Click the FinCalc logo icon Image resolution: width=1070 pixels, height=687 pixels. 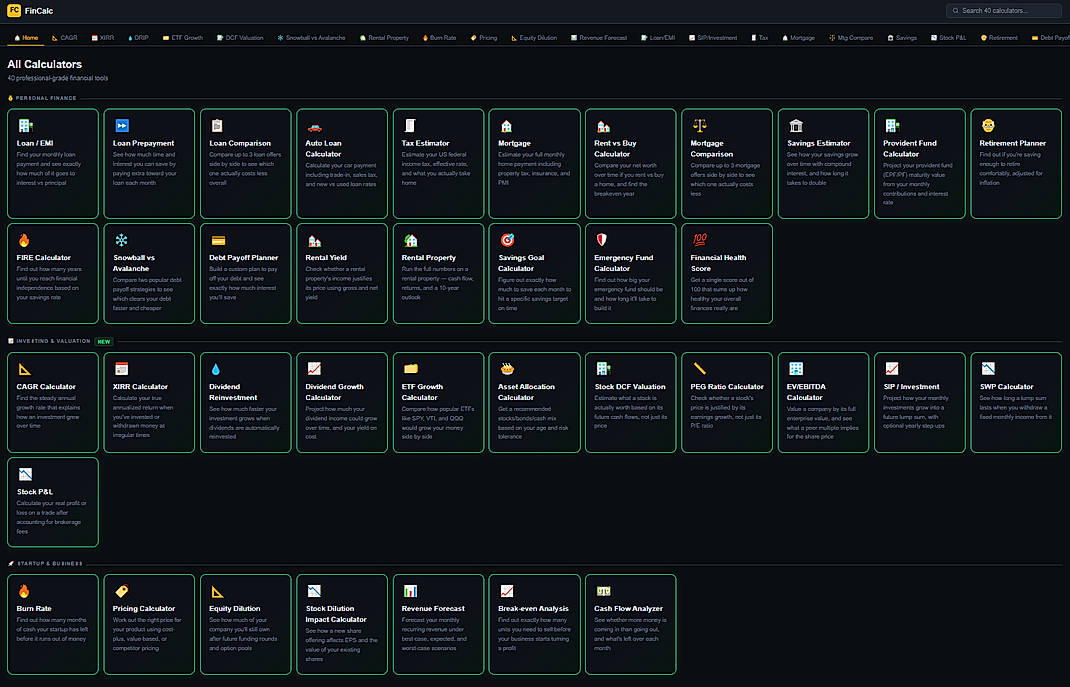pos(14,10)
